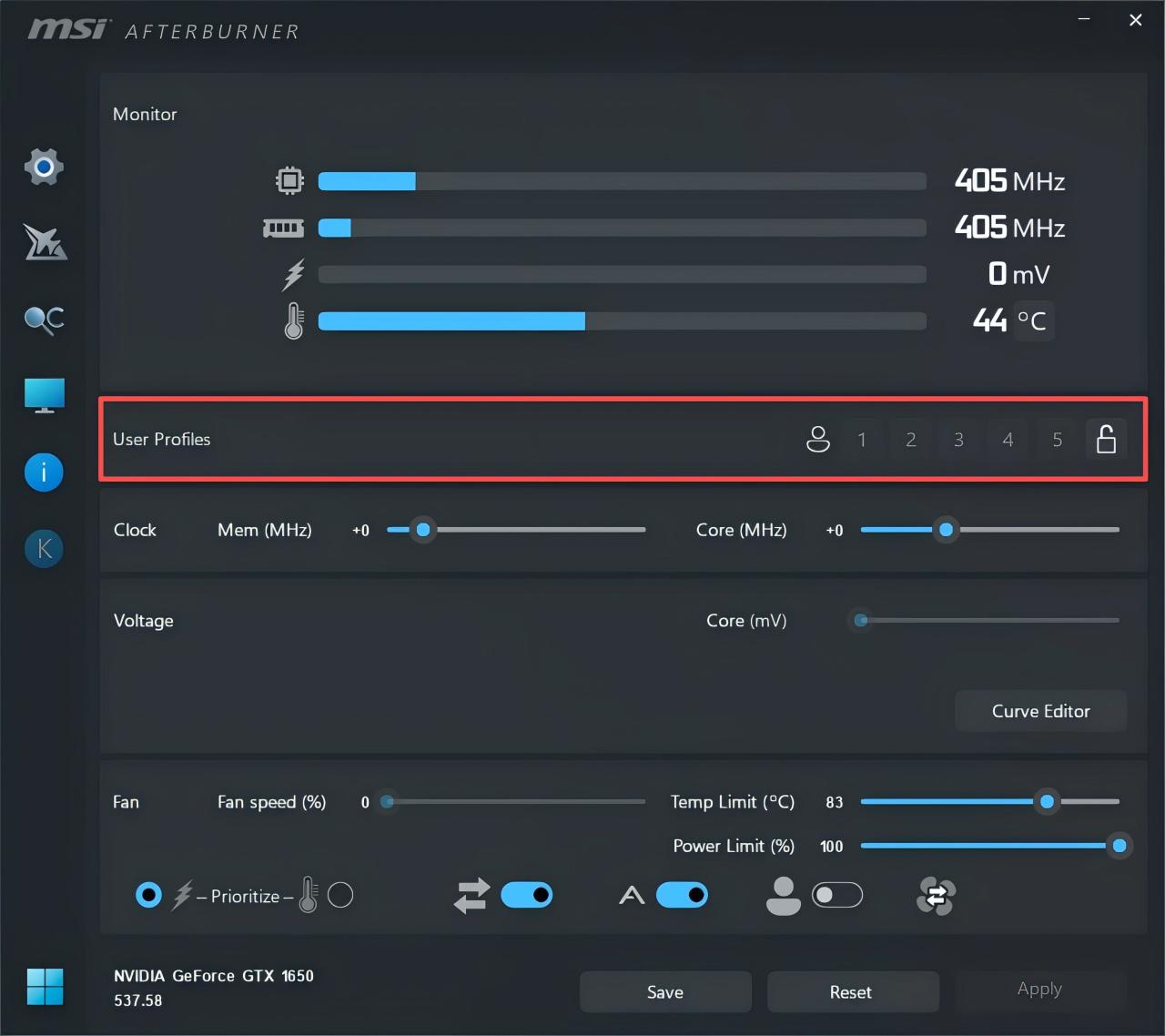Click the fan sync icon with fan blades

[936, 896]
